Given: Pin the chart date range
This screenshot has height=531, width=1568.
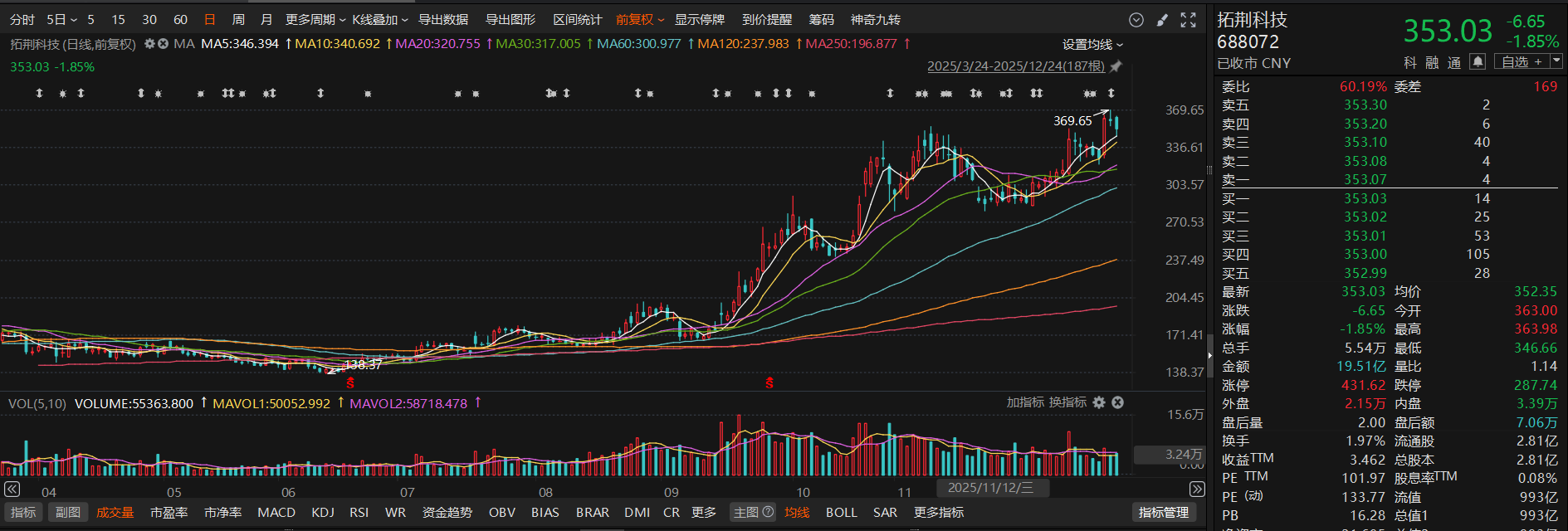Looking at the screenshot, I should (1116, 66).
